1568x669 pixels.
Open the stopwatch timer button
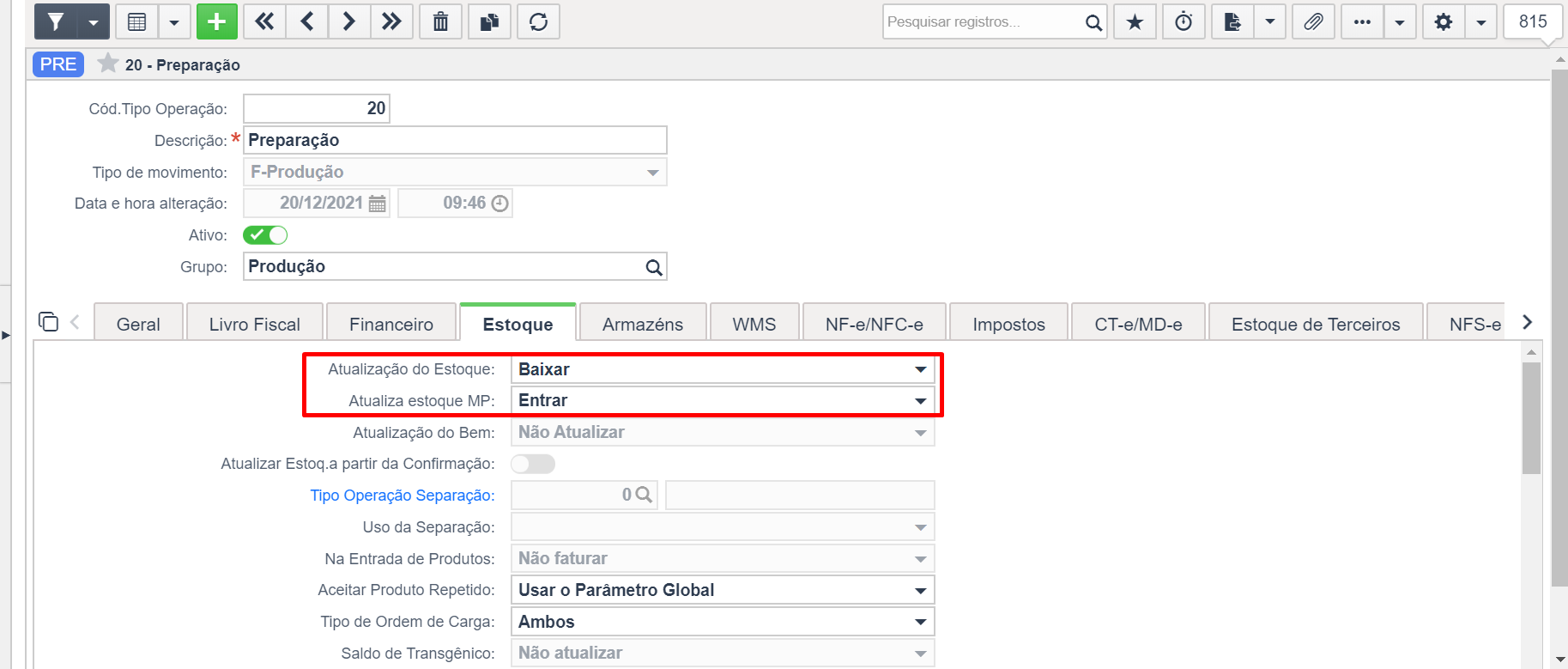point(1184,21)
